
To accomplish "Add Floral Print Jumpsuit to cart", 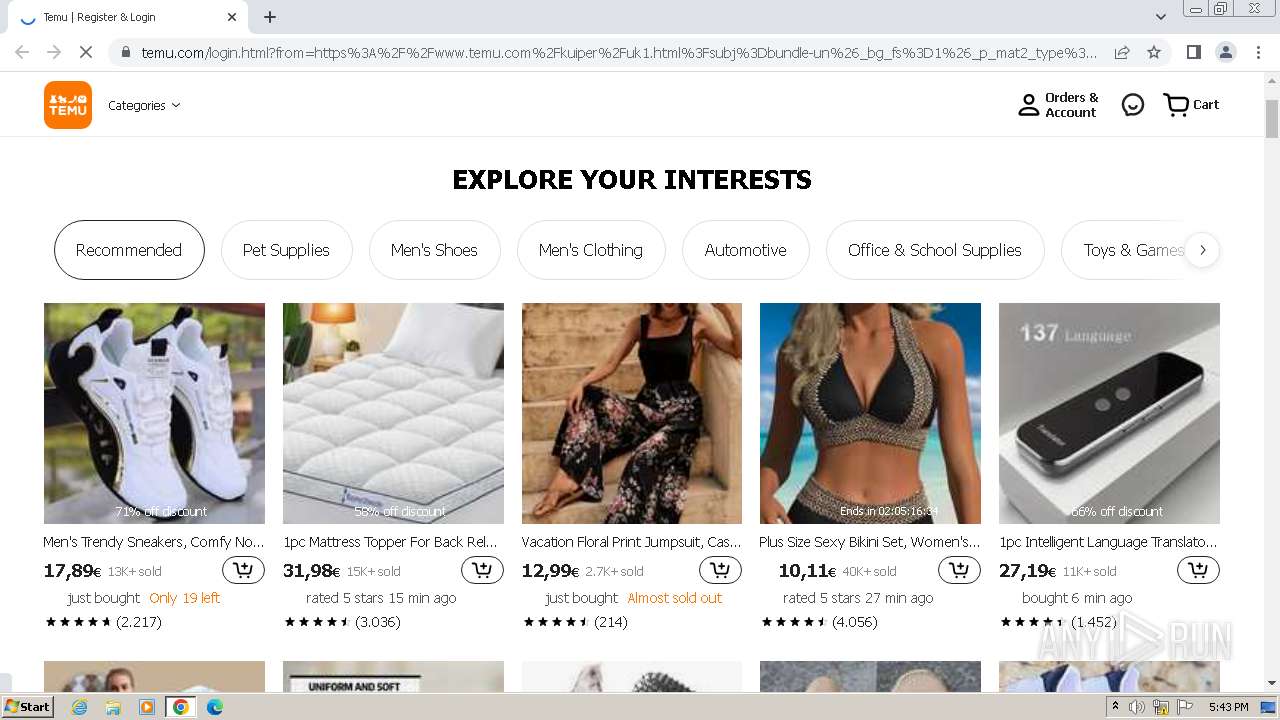I will click(x=720, y=570).
